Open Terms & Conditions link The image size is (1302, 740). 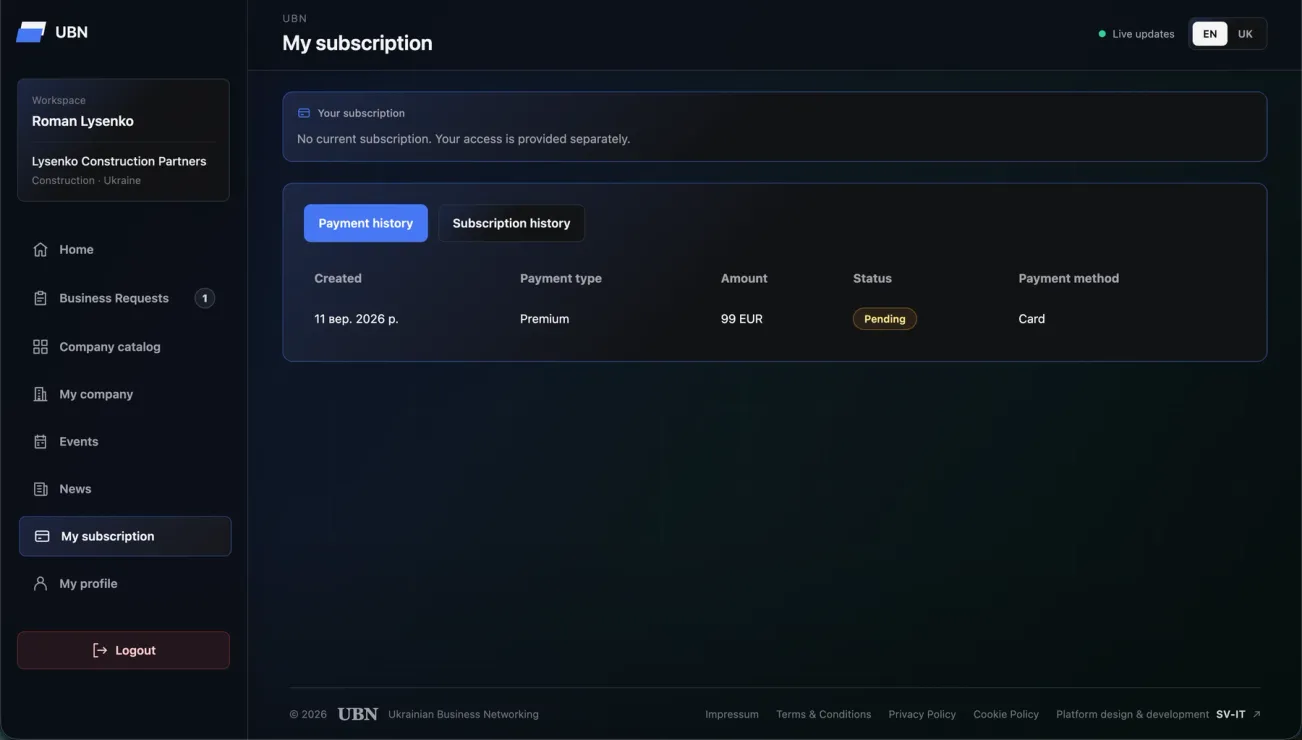(824, 714)
